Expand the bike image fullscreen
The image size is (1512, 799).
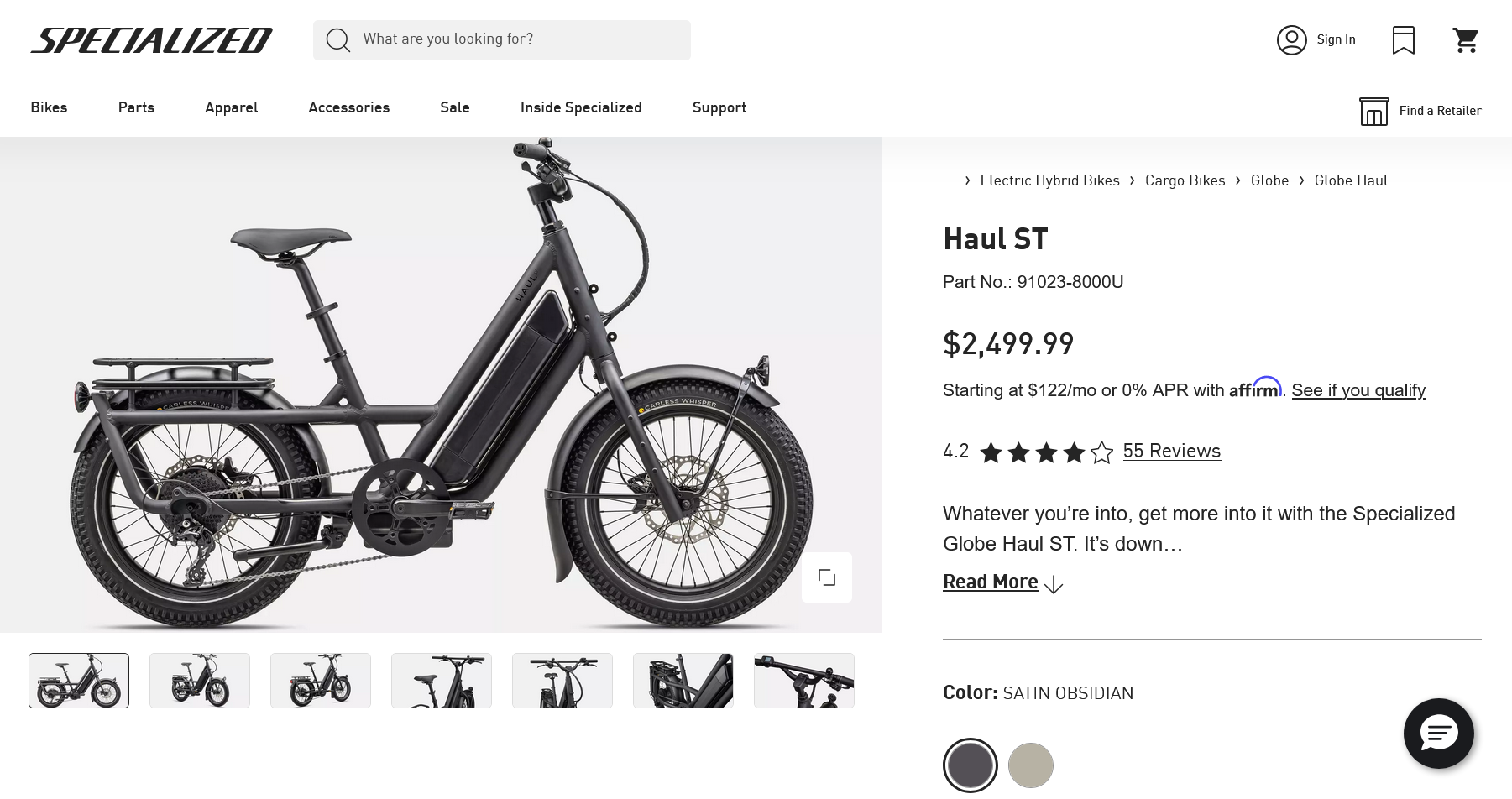point(827,577)
